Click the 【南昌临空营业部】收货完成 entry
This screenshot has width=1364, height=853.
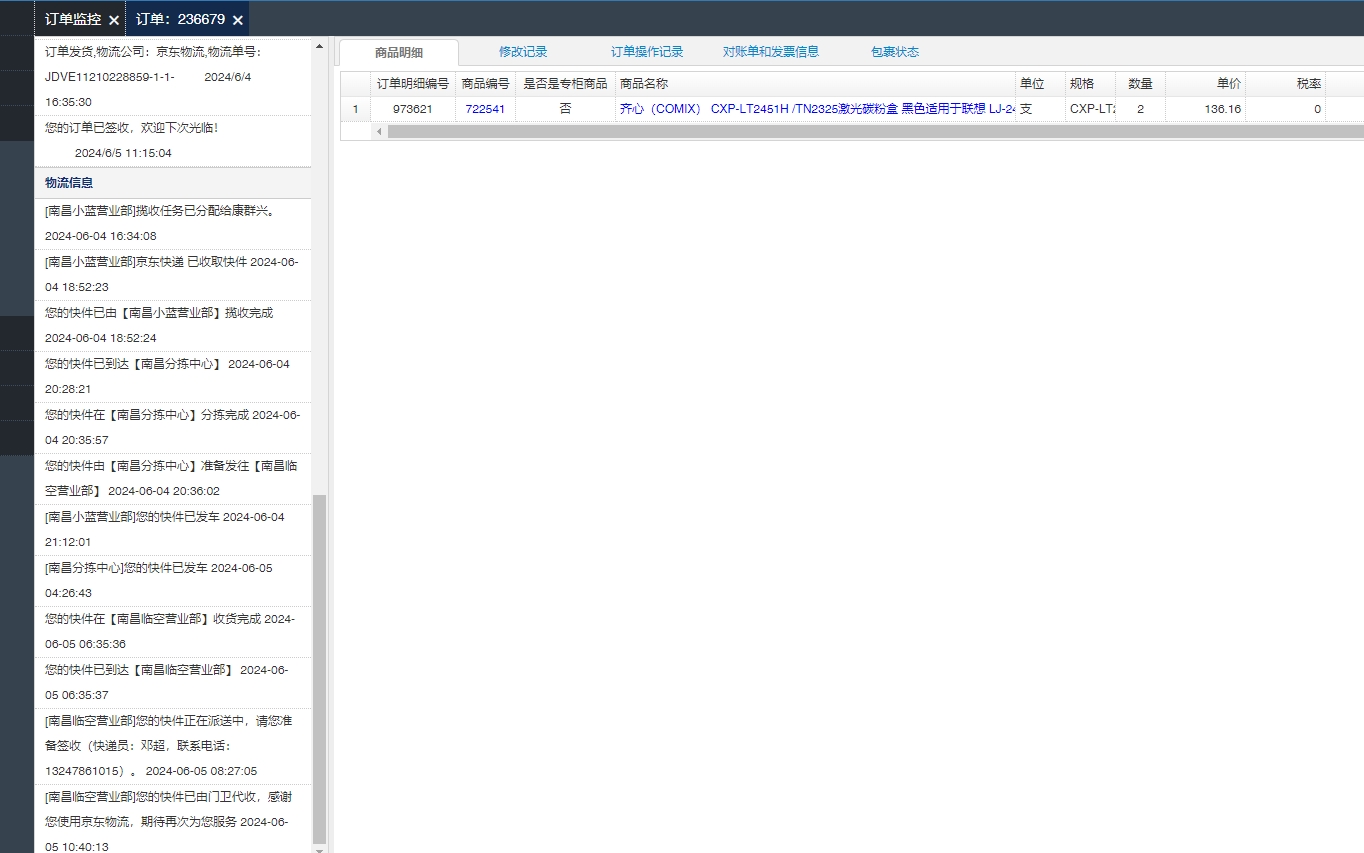click(173, 631)
